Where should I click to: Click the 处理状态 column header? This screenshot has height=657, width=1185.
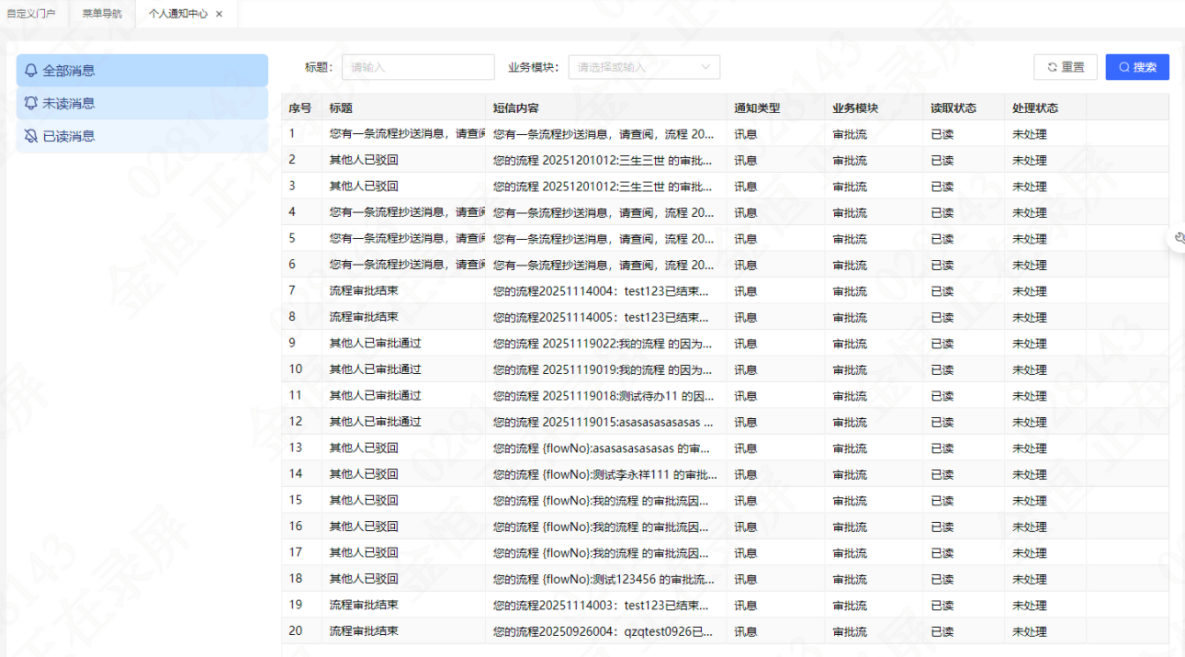(1035, 108)
